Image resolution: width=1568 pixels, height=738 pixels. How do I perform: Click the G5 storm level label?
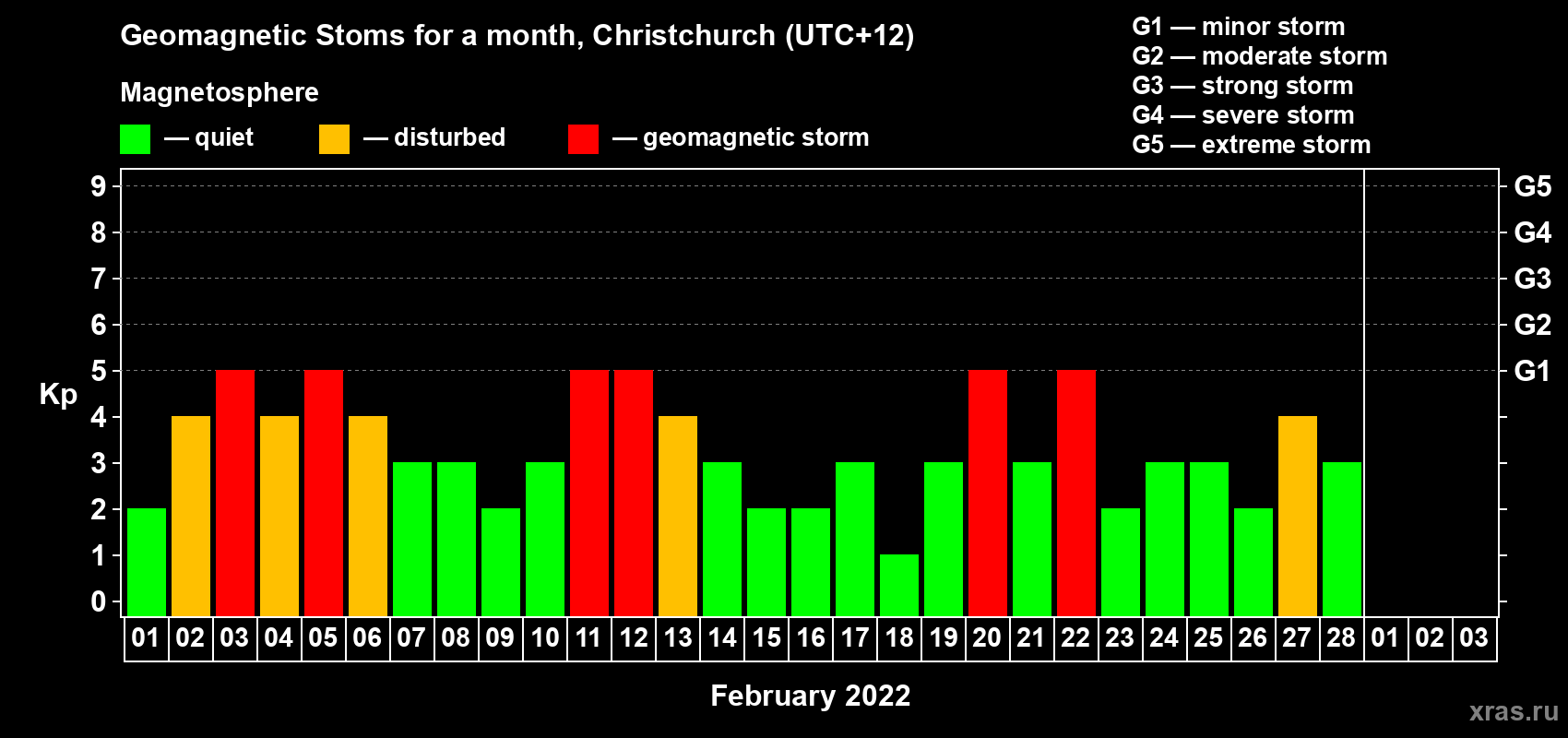1532,186
